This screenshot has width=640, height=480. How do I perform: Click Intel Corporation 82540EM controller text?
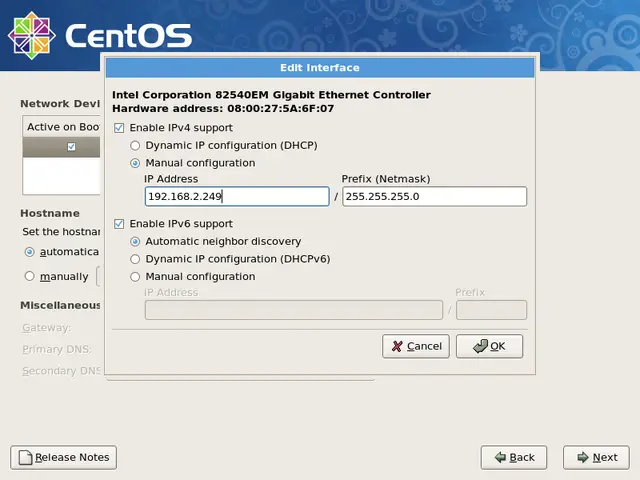pos(271,95)
